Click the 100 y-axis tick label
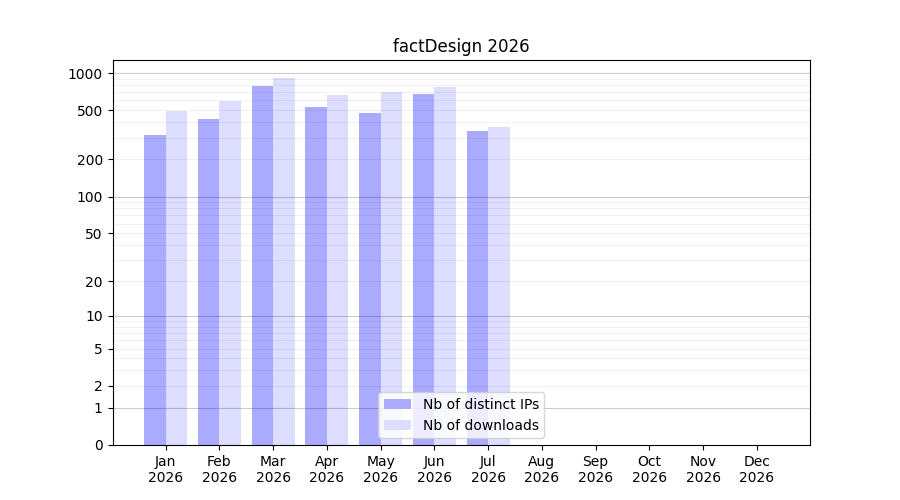This screenshot has height=500, width=900. 89,197
